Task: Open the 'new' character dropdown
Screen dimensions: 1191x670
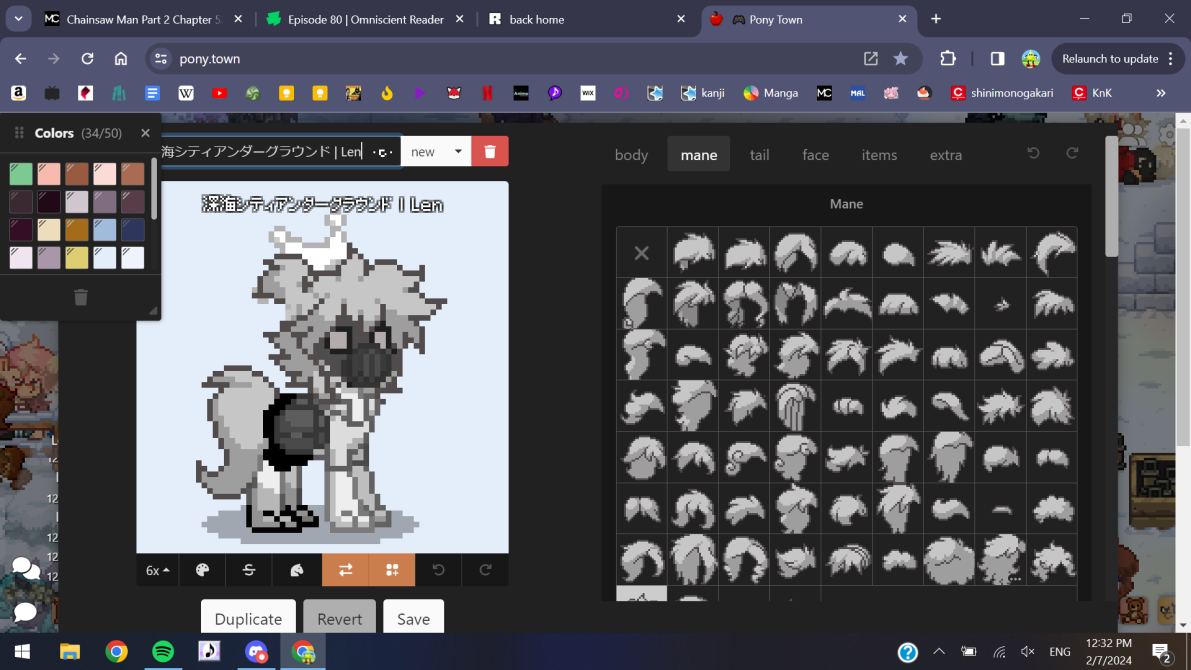Action: coord(436,151)
